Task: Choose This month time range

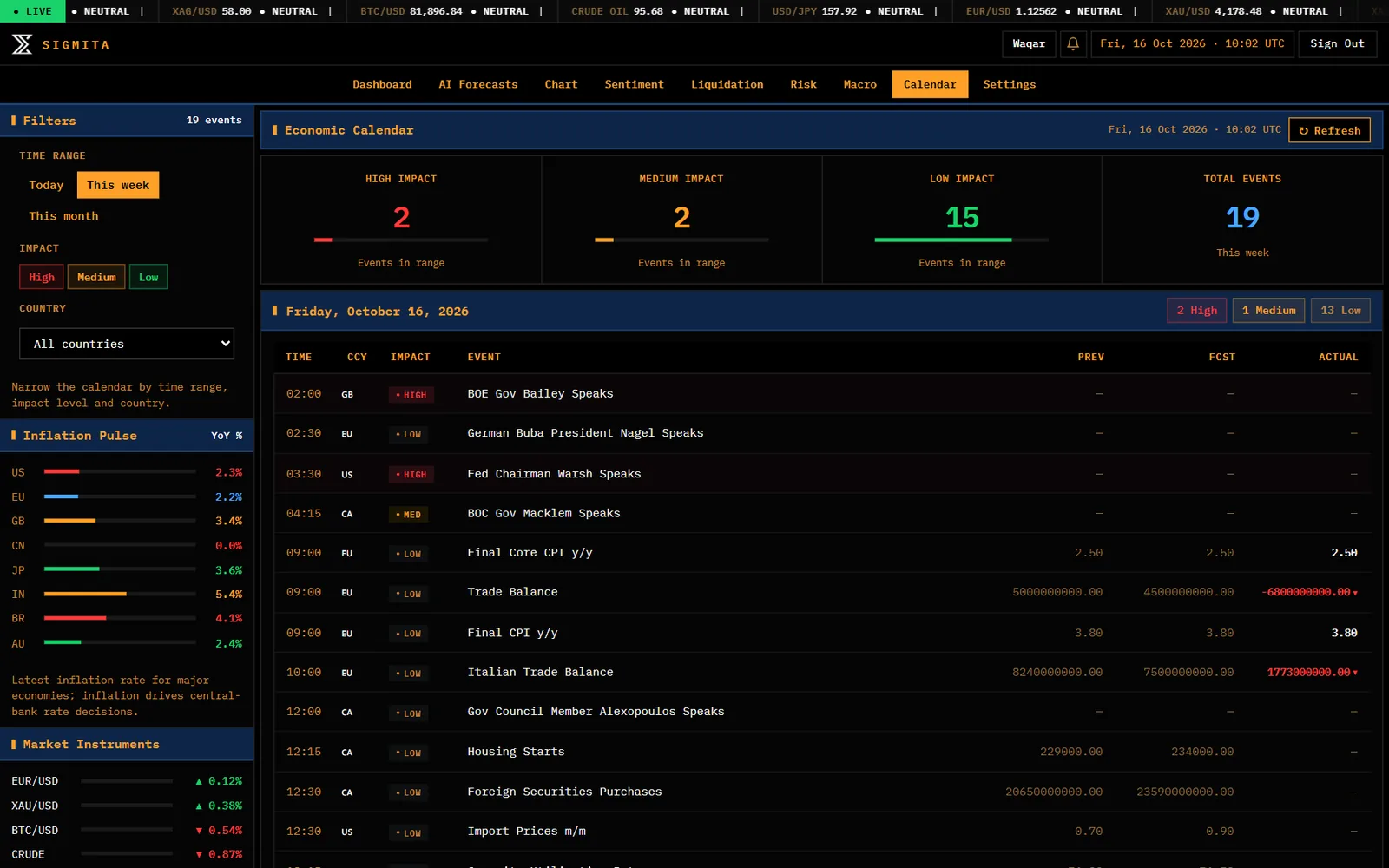Action: [63, 216]
